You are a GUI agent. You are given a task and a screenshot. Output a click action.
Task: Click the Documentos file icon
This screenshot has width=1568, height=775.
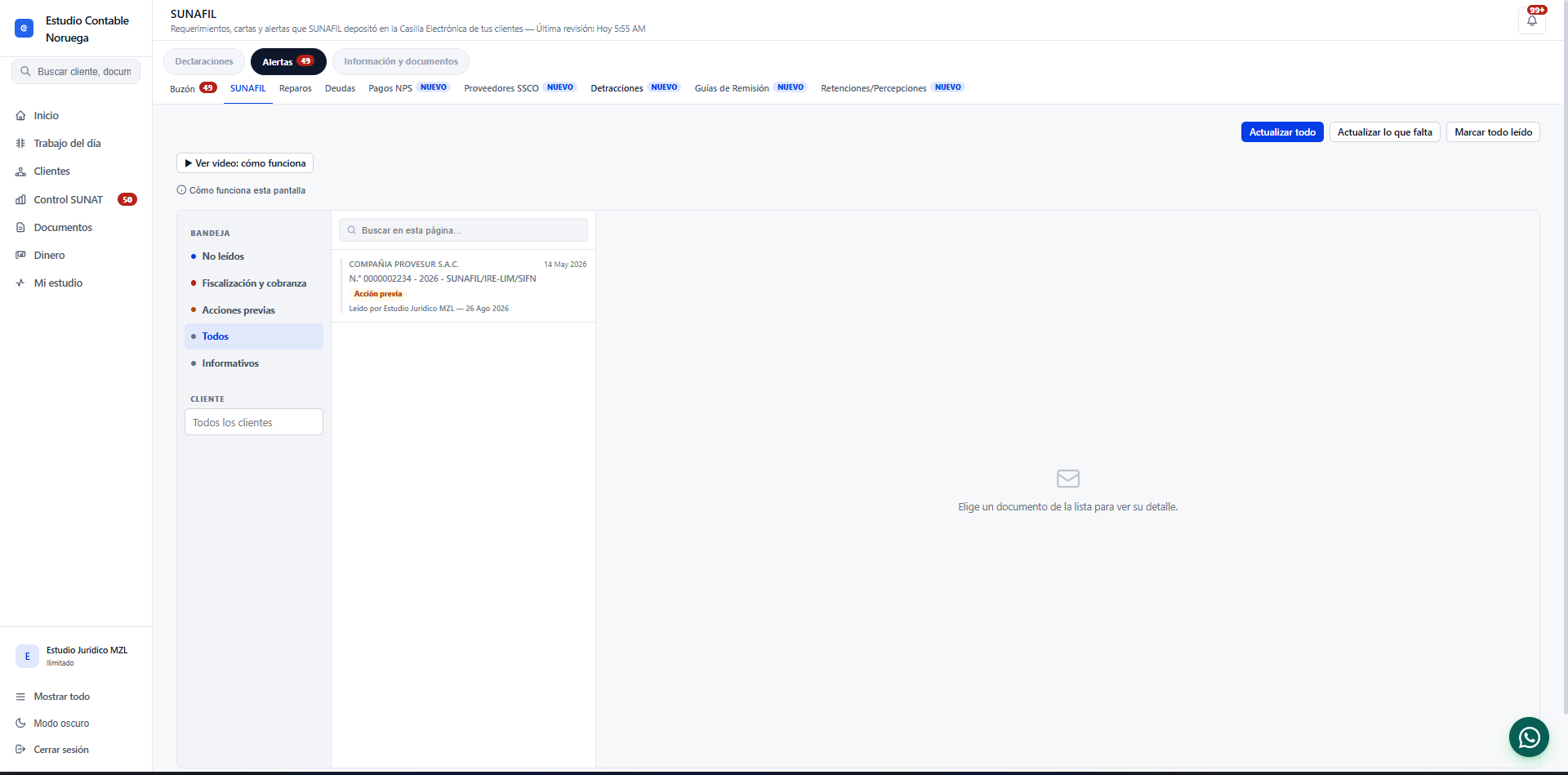tap(20, 228)
